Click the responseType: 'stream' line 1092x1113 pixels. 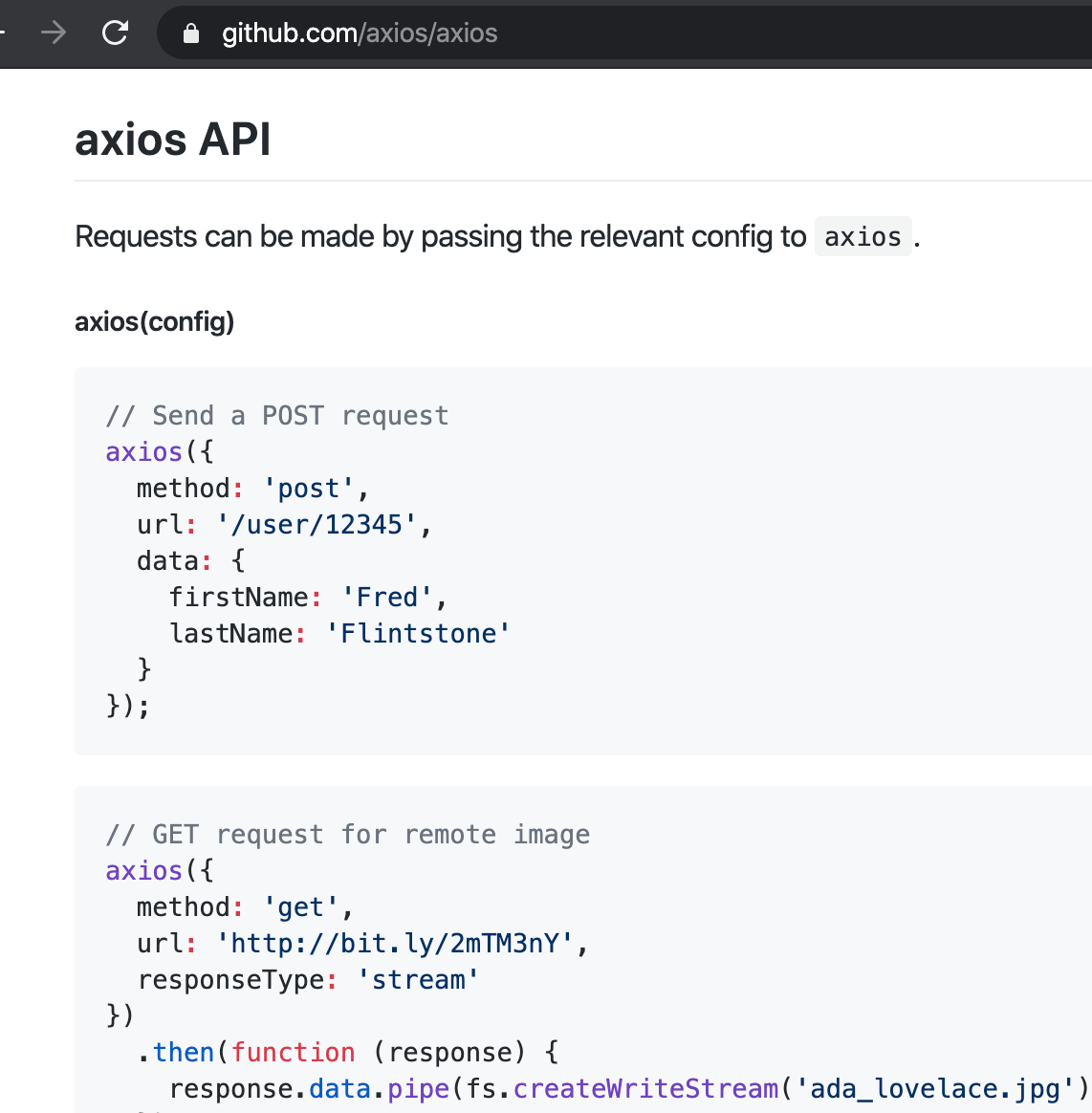[308, 979]
